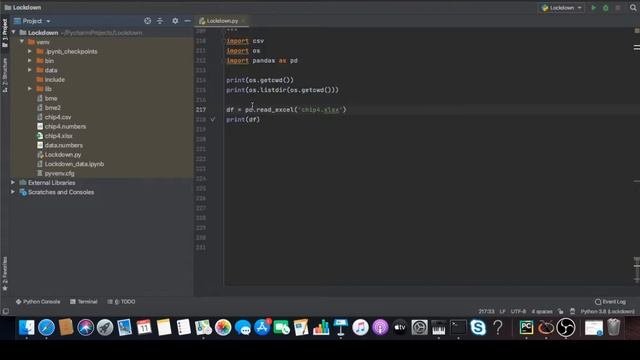Open Siri from the Dock
Screen dimensions: 640x360
coord(85,327)
